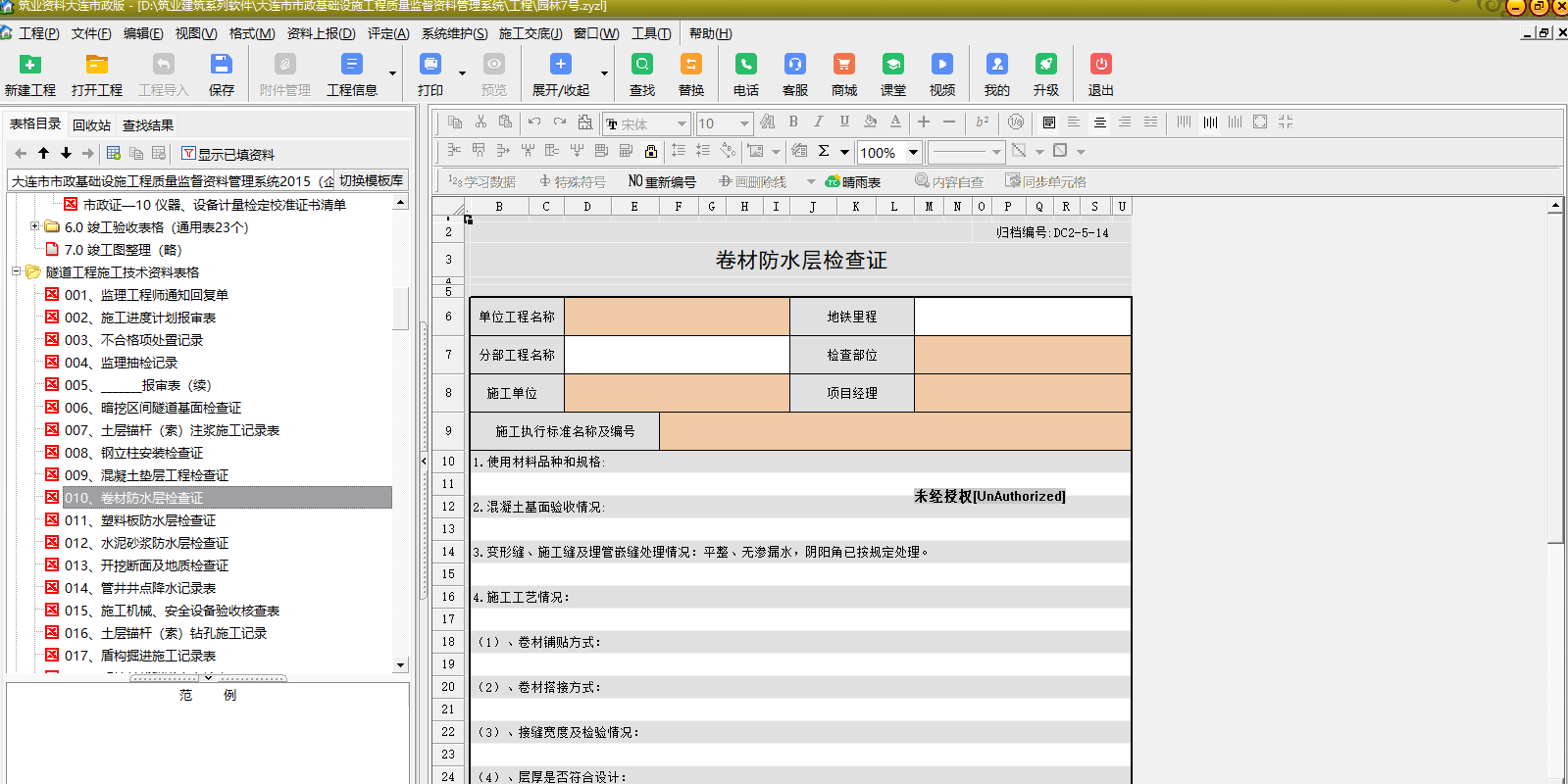The image size is (1568, 784).
Task: Click the 退出 exit power icon
Action: pyautogui.click(x=1100, y=65)
